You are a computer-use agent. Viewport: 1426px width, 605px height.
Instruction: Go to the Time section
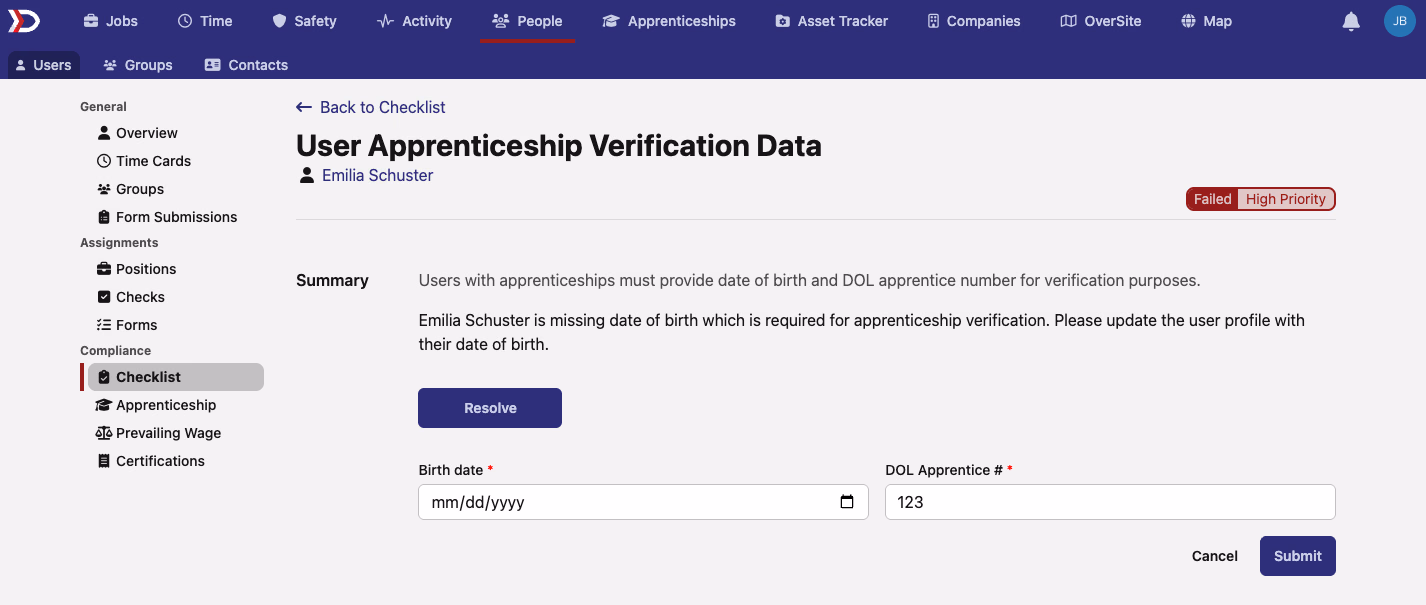[x=205, y=21]
